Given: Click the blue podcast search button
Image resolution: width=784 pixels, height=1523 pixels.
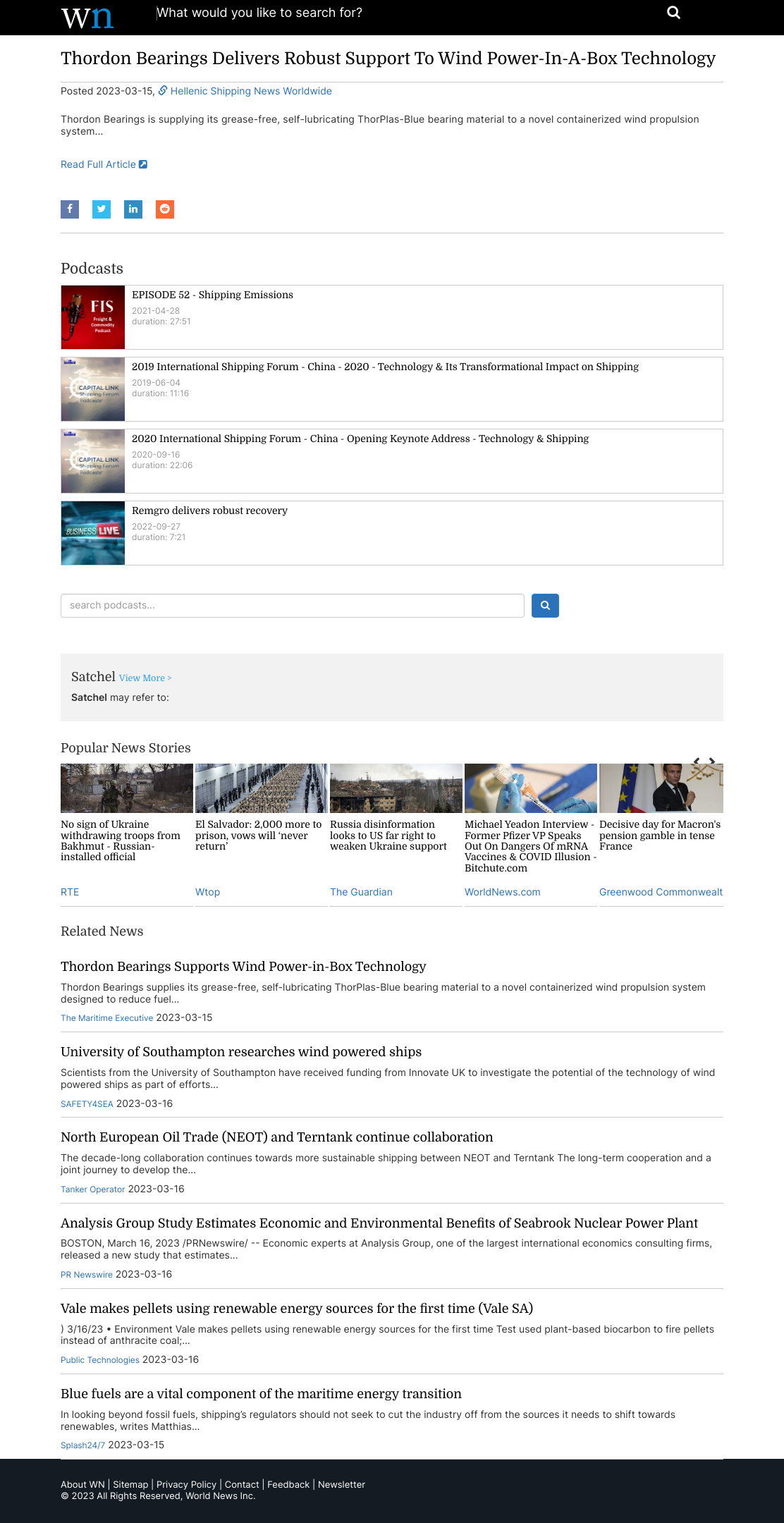Looking at the screenshot, I should [545, 606].
